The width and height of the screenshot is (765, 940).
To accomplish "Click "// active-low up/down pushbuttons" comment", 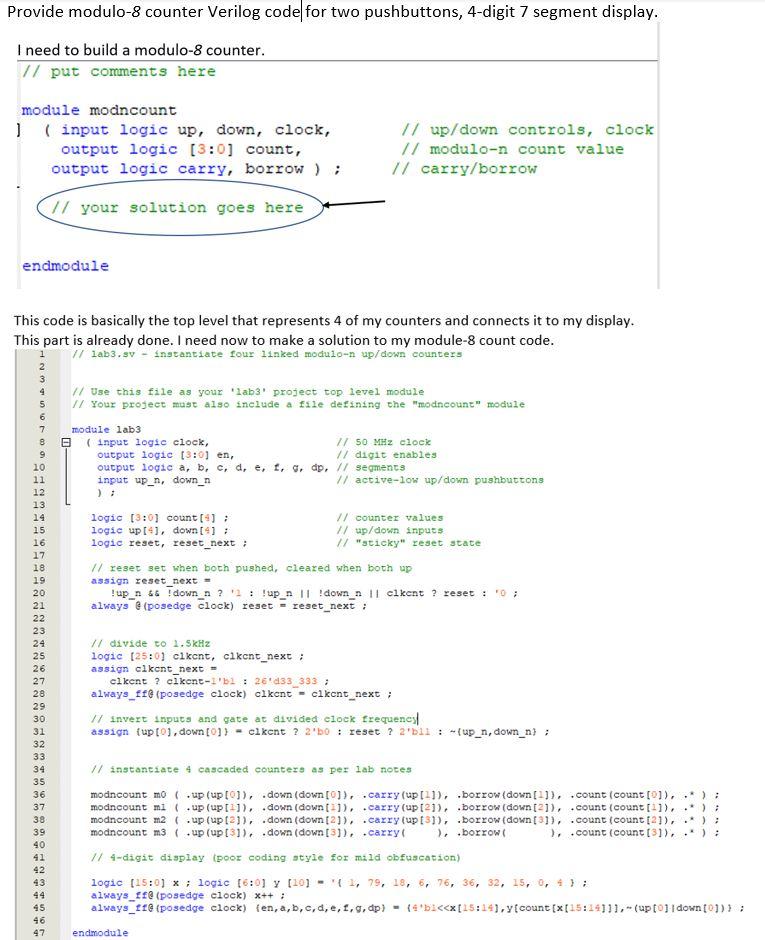I will 440,480.
